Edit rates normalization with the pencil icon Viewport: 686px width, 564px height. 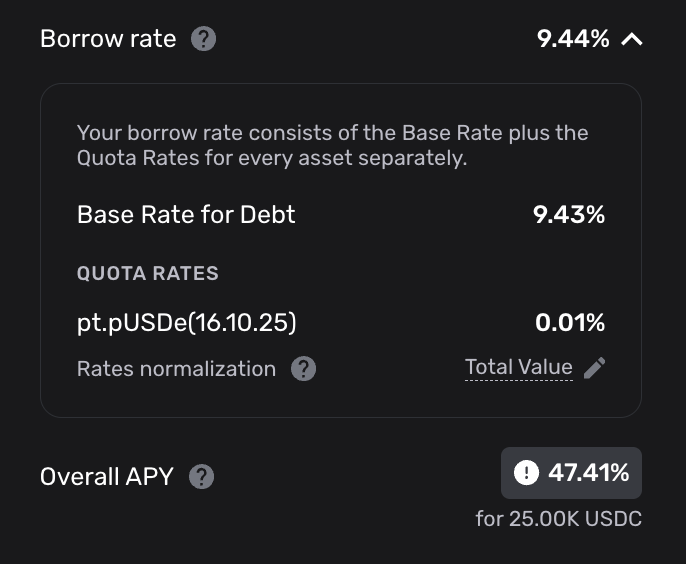pos(595,368)
